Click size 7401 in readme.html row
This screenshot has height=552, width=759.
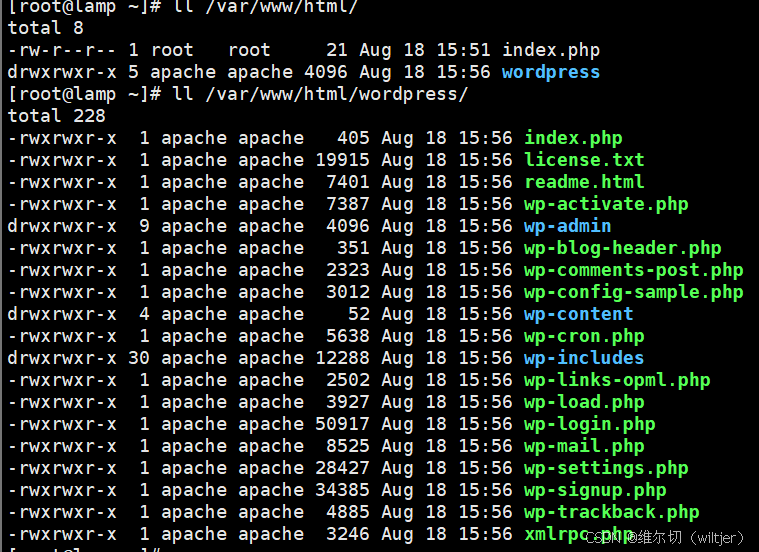pyautogui.click(x=348, y=182)
